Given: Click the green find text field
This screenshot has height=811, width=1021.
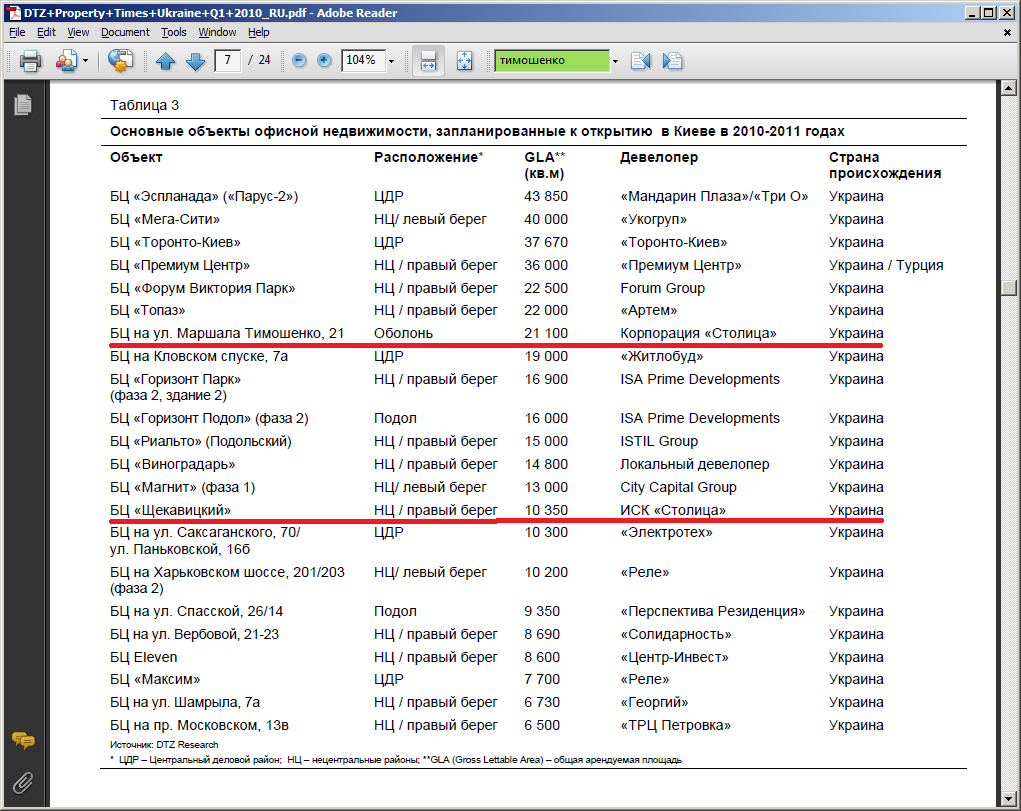Looking at the screenshot, I should pyautogui.click(x=552, y=61).
